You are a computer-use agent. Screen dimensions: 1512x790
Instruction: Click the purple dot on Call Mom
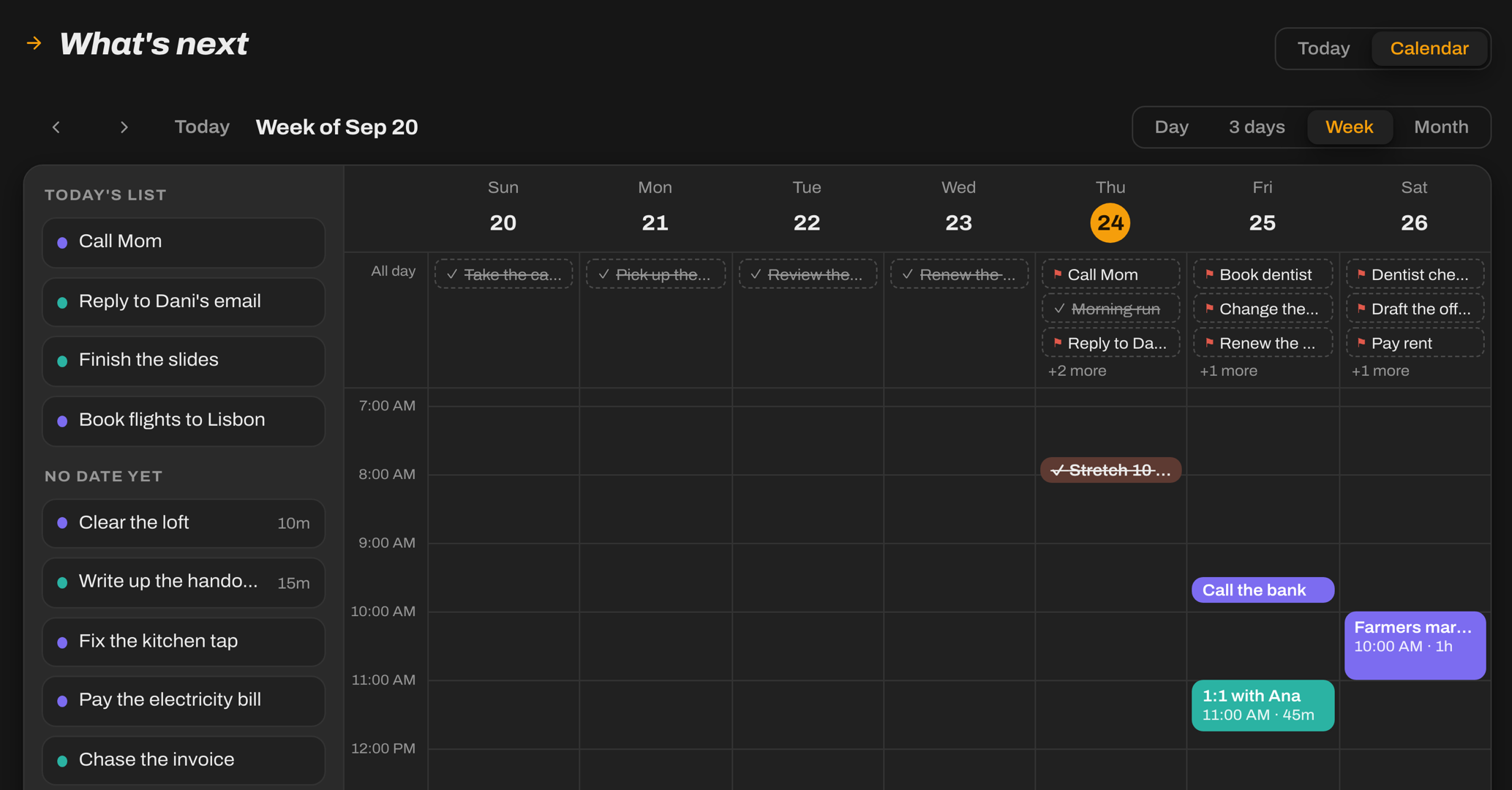tap(62, 242)
